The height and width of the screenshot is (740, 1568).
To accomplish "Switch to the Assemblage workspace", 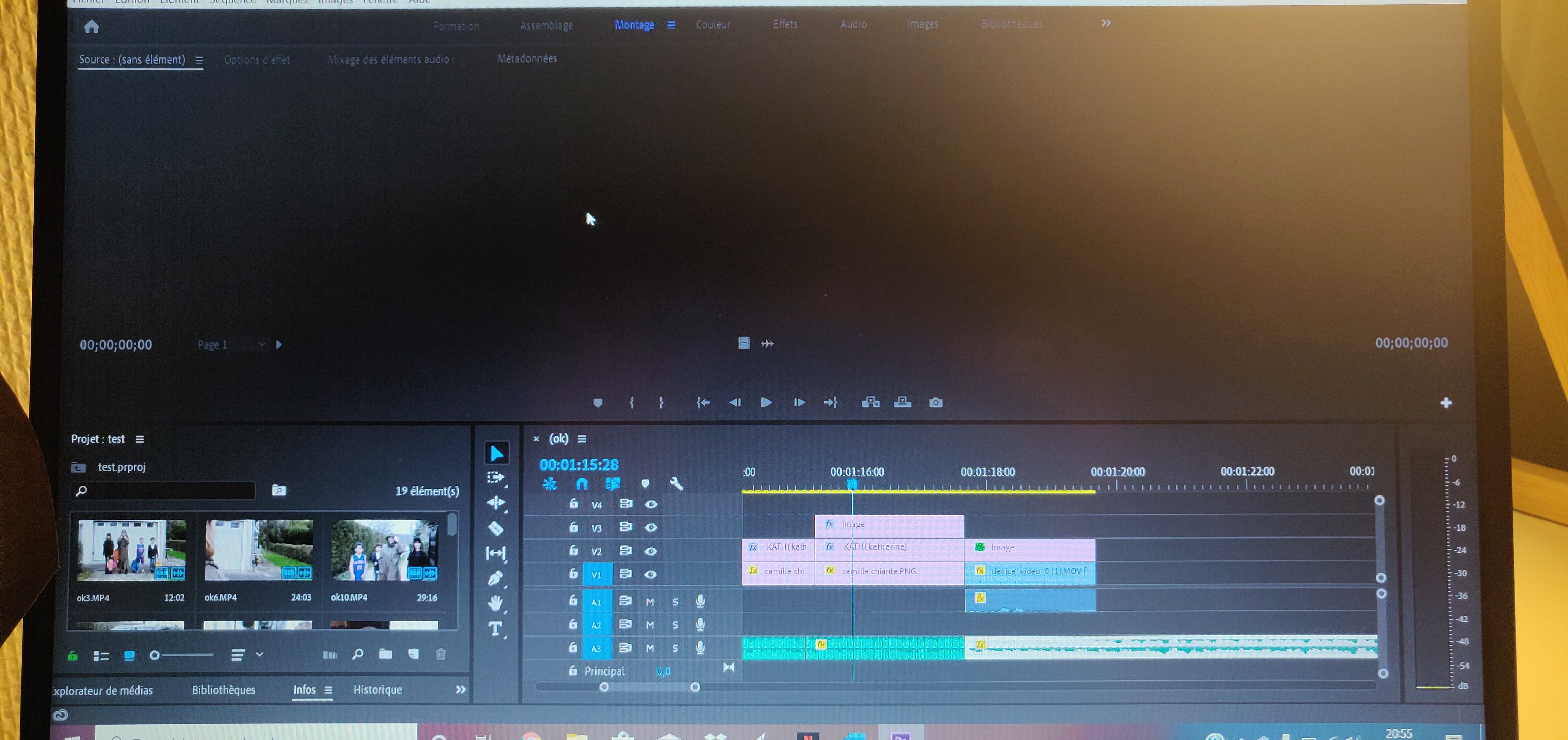I will (x=546, y=26).
